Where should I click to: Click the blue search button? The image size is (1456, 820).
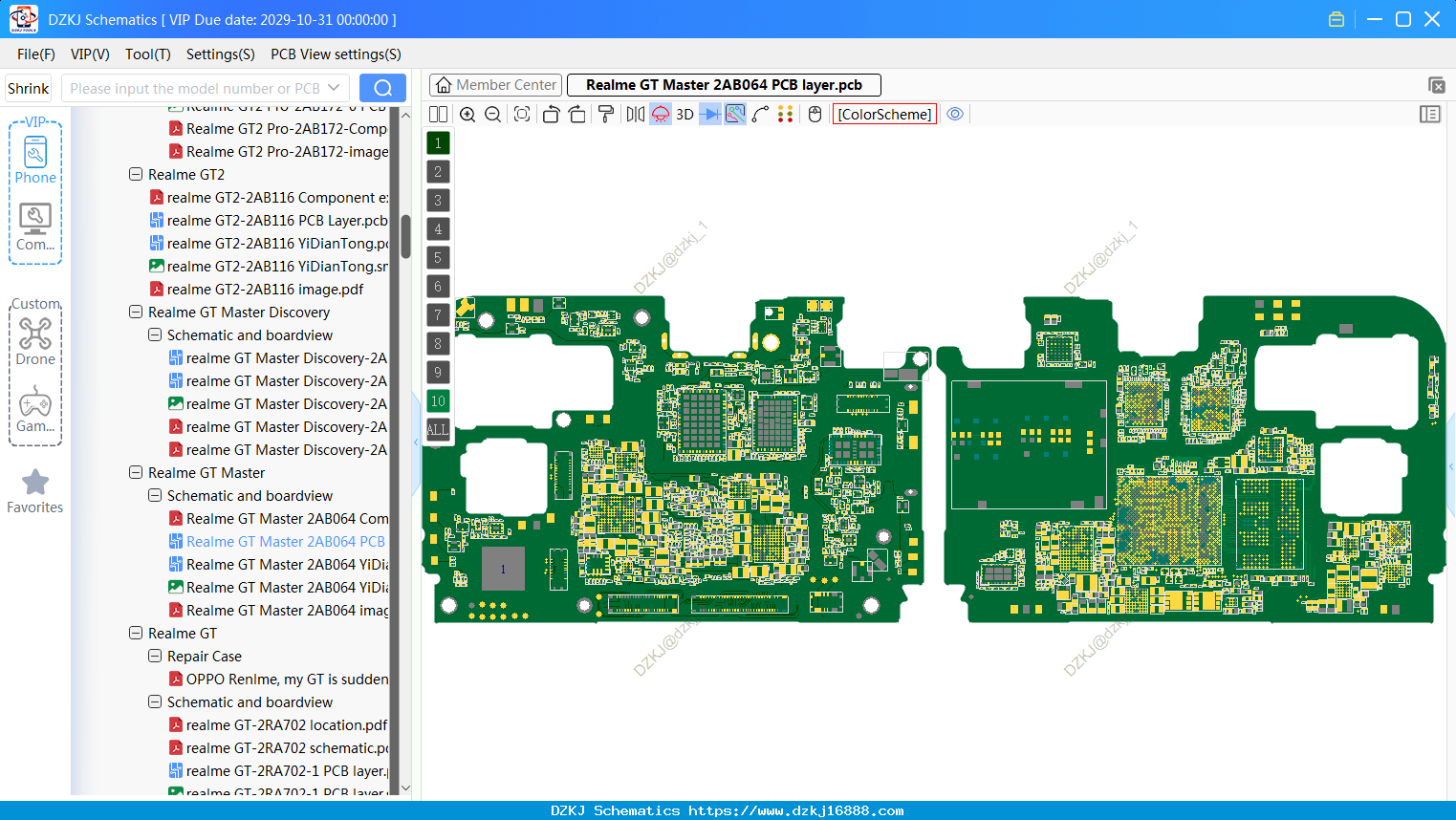pyautogui.click(x=382, y=88)
